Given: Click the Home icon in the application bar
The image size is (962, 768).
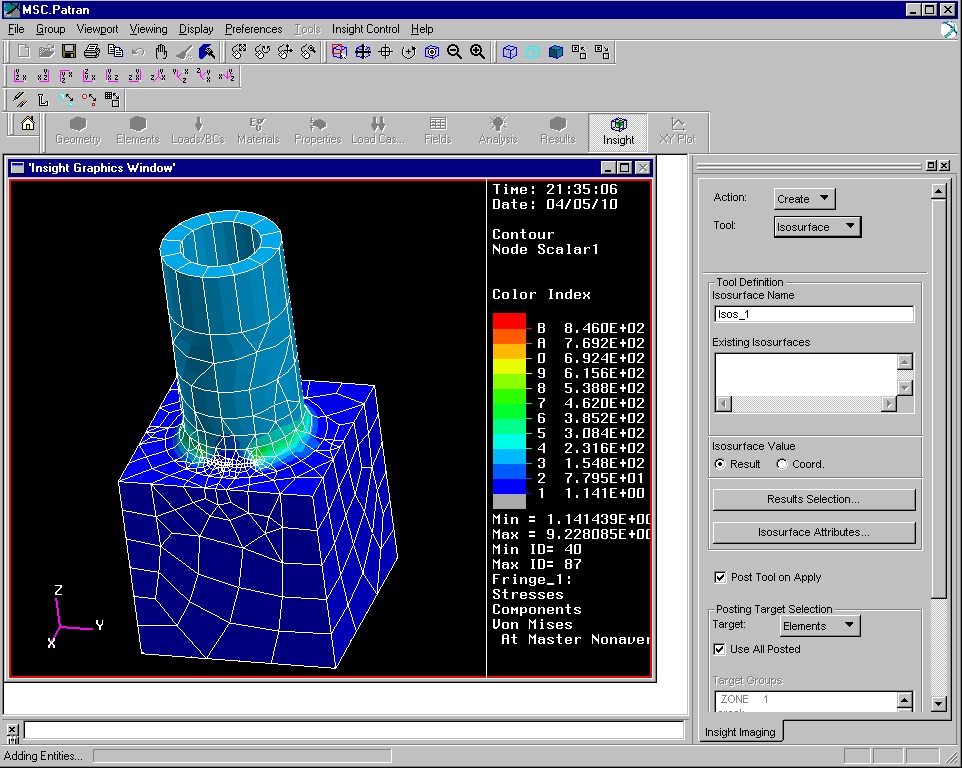Looking at the screenshot, I should (28, 124).
